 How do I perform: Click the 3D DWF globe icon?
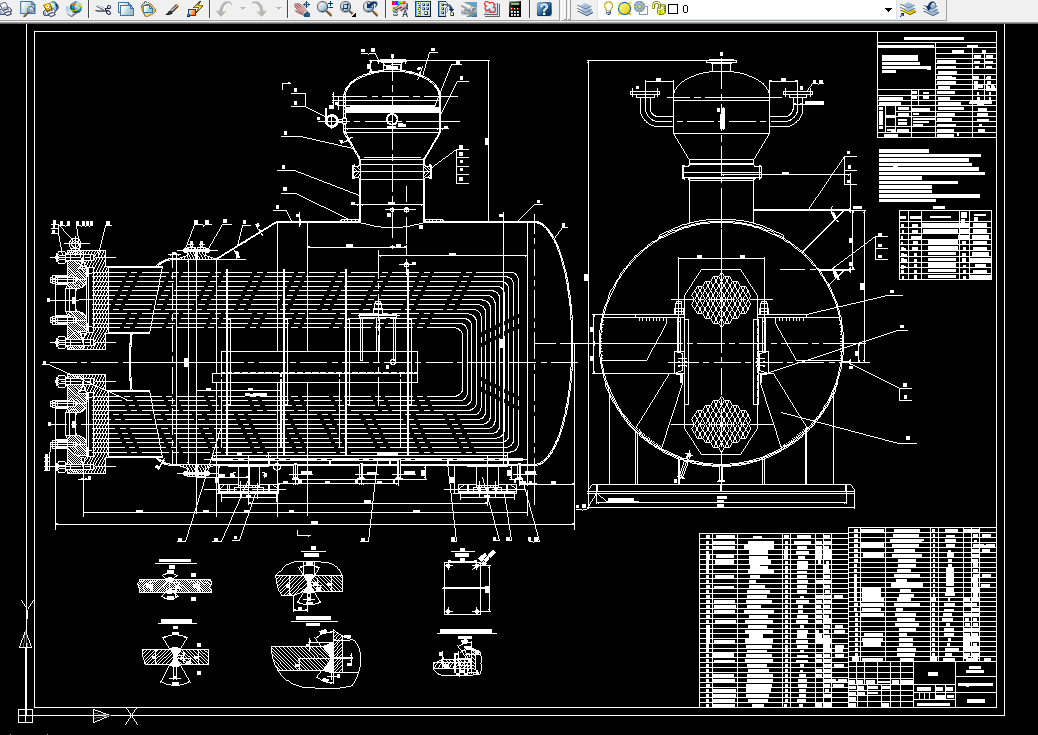pyautogui.click(x=74, y=9)
